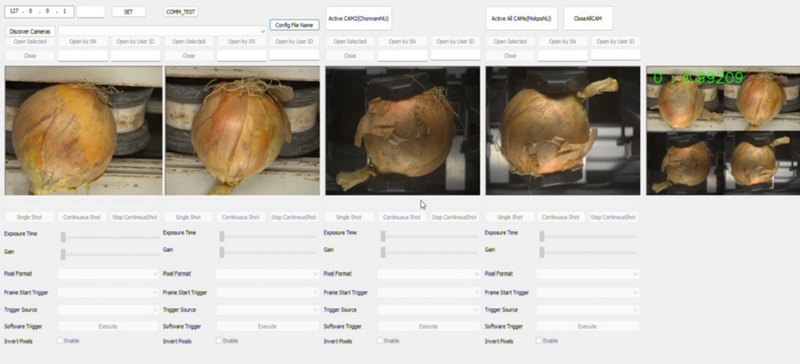This screenshot has width=800, height=364.
Task: Enable Invert Pixels for the fourth camera
Action: (x=539, y=341)
